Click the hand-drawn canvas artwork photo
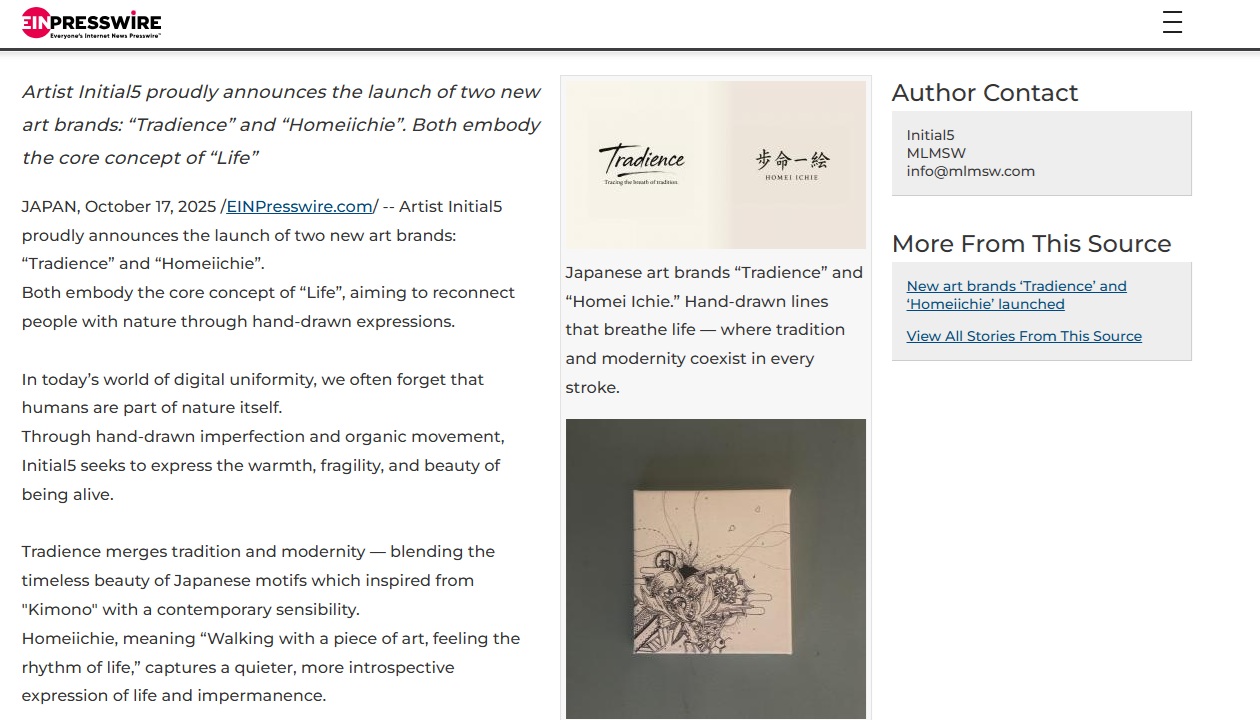The height and width of the screenshot is (720, 1260). pyautogui.click(x=715, y=568)
